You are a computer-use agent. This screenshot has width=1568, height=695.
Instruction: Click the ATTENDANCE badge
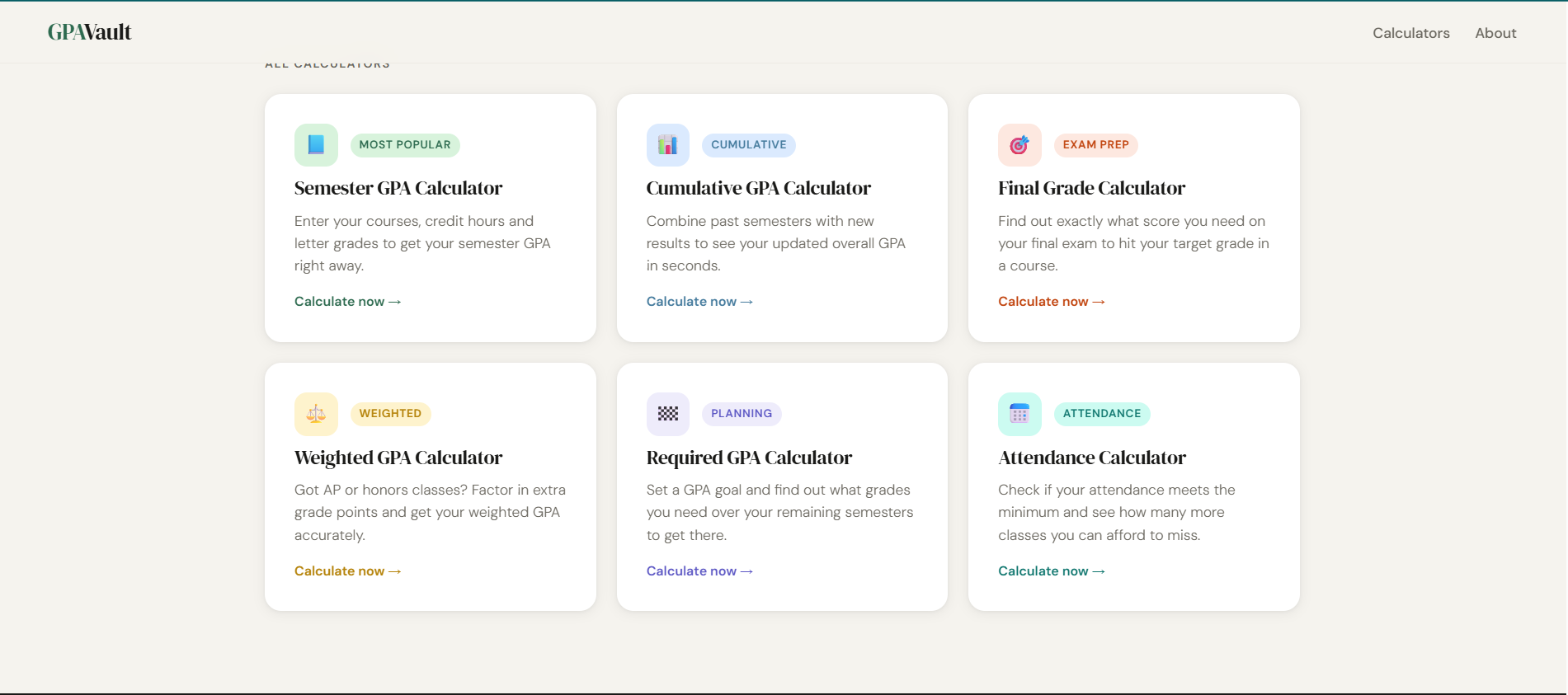click(1102, 413)
